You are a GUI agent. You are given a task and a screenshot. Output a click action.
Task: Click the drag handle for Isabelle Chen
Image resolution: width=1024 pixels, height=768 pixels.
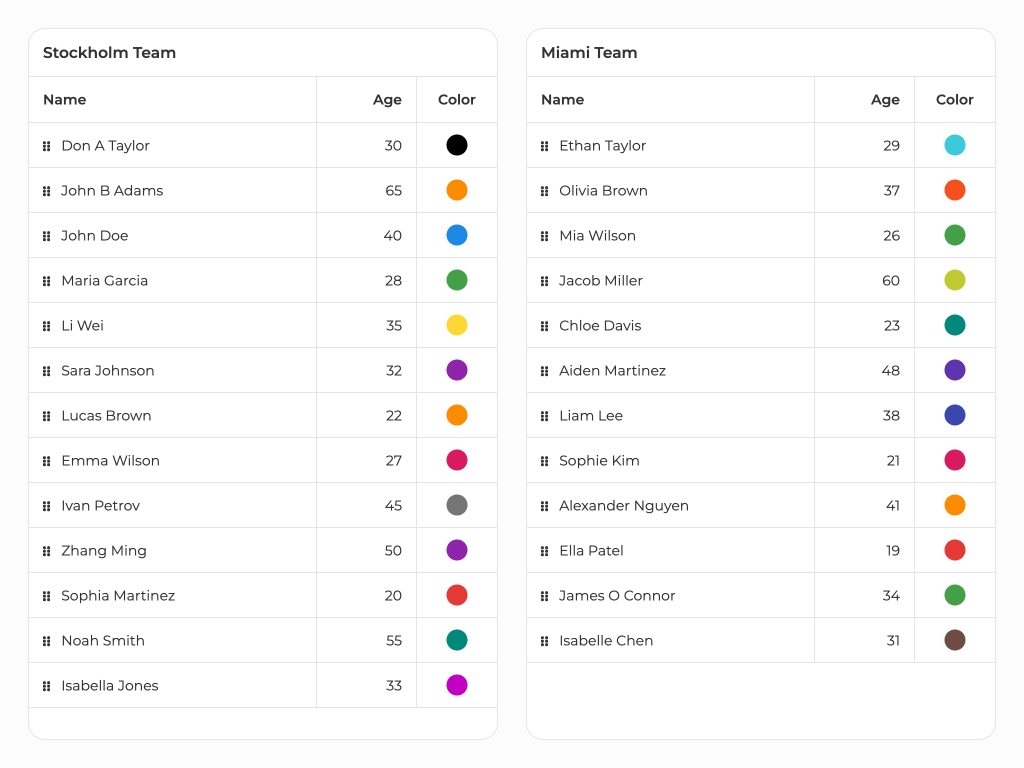(545, 641)
